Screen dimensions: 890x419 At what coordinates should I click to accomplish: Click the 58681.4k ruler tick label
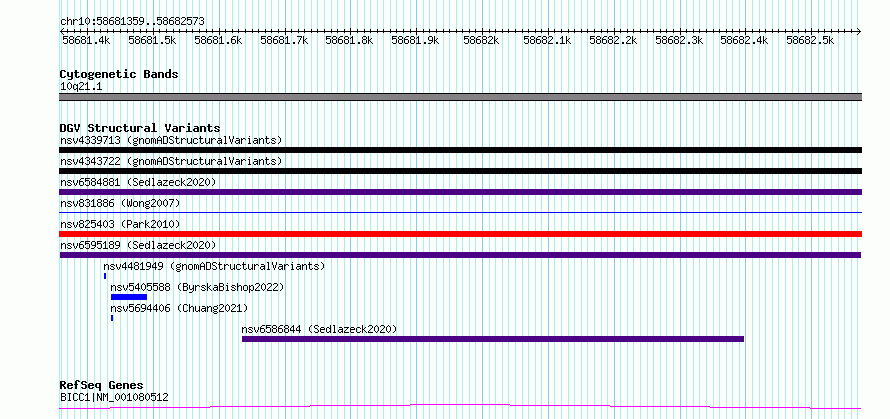[x=86, y=40]
